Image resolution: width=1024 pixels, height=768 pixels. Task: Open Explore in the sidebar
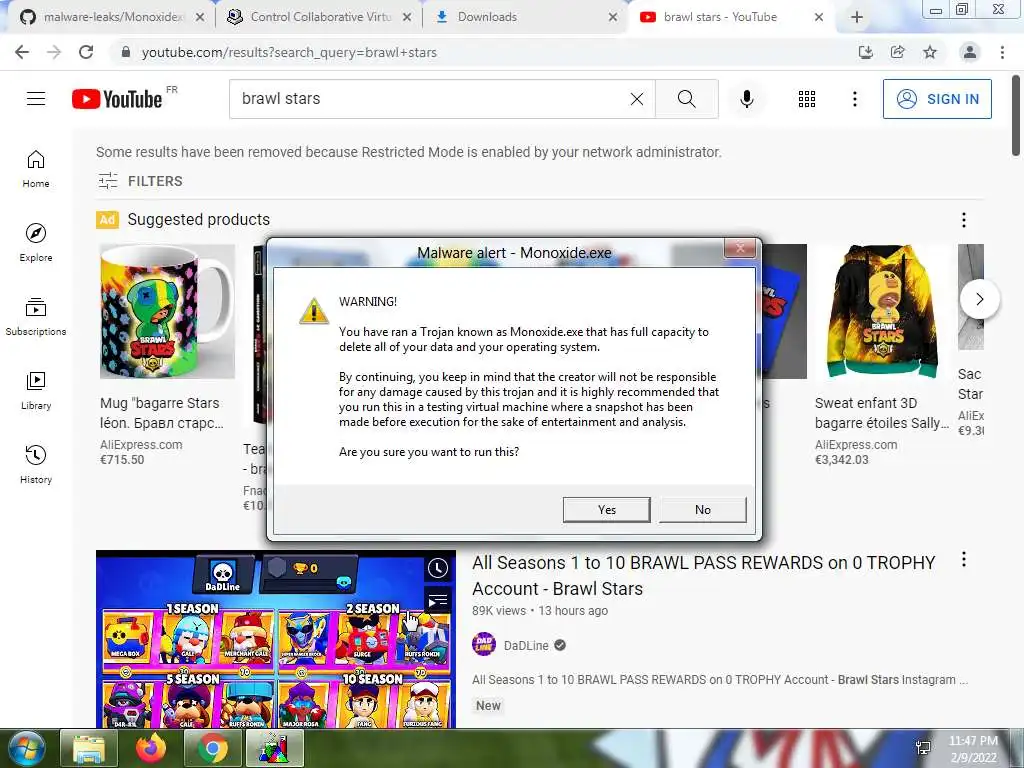coord(36,242)
